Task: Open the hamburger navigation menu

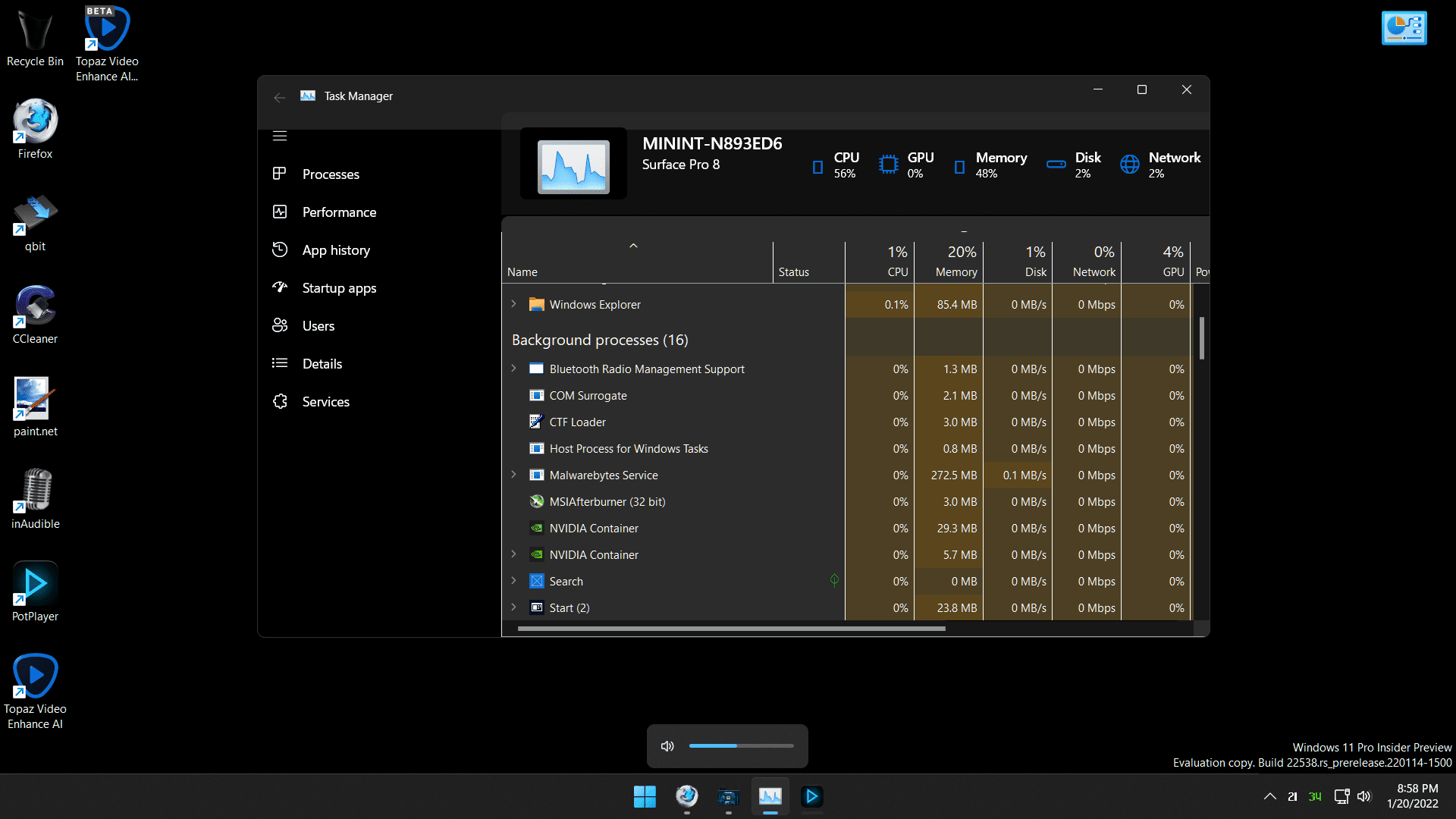Action: pyautogui.click(x=280, y=136)
